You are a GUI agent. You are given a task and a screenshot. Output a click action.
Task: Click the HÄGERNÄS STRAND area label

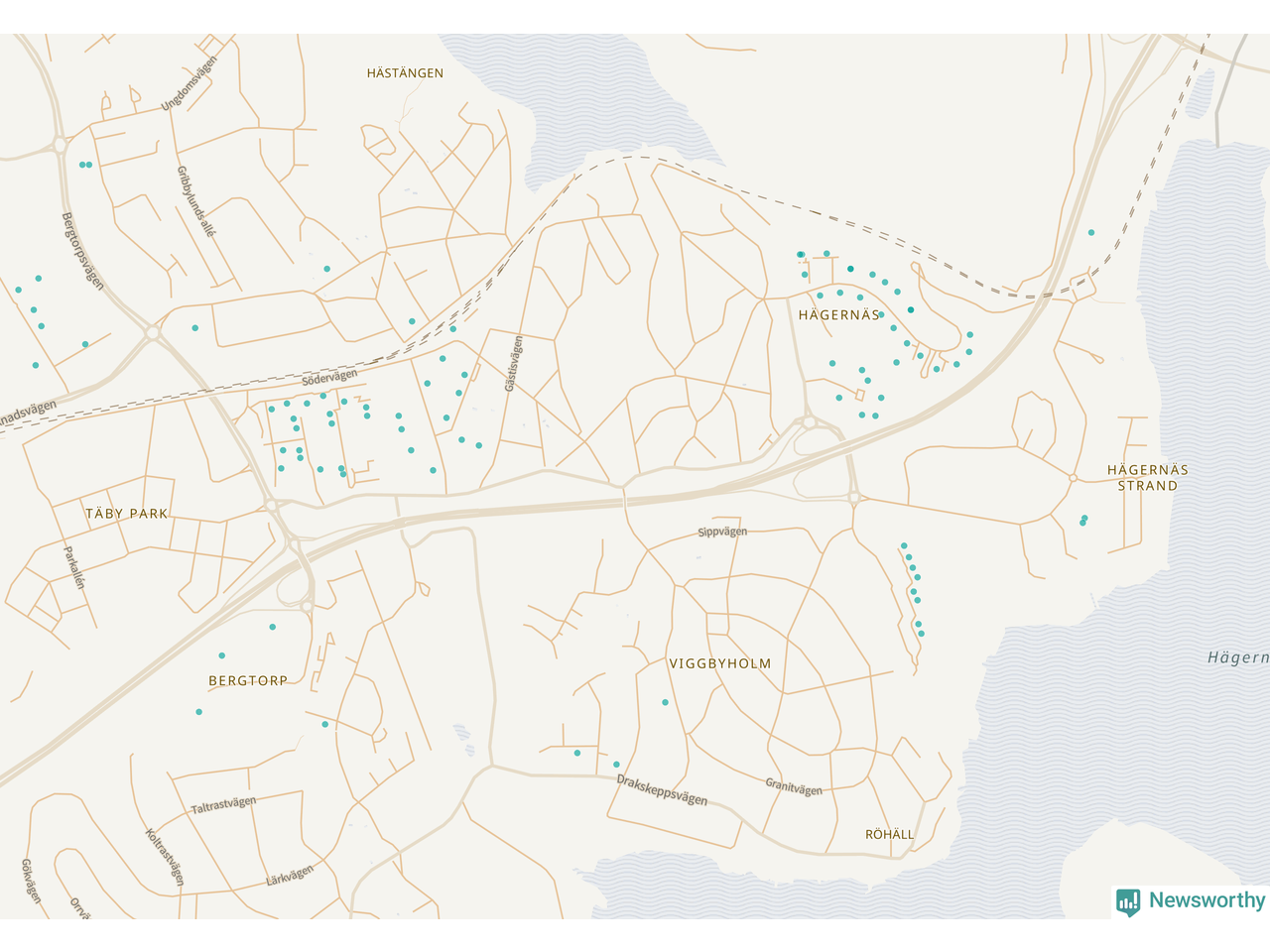pos(1148,478)
